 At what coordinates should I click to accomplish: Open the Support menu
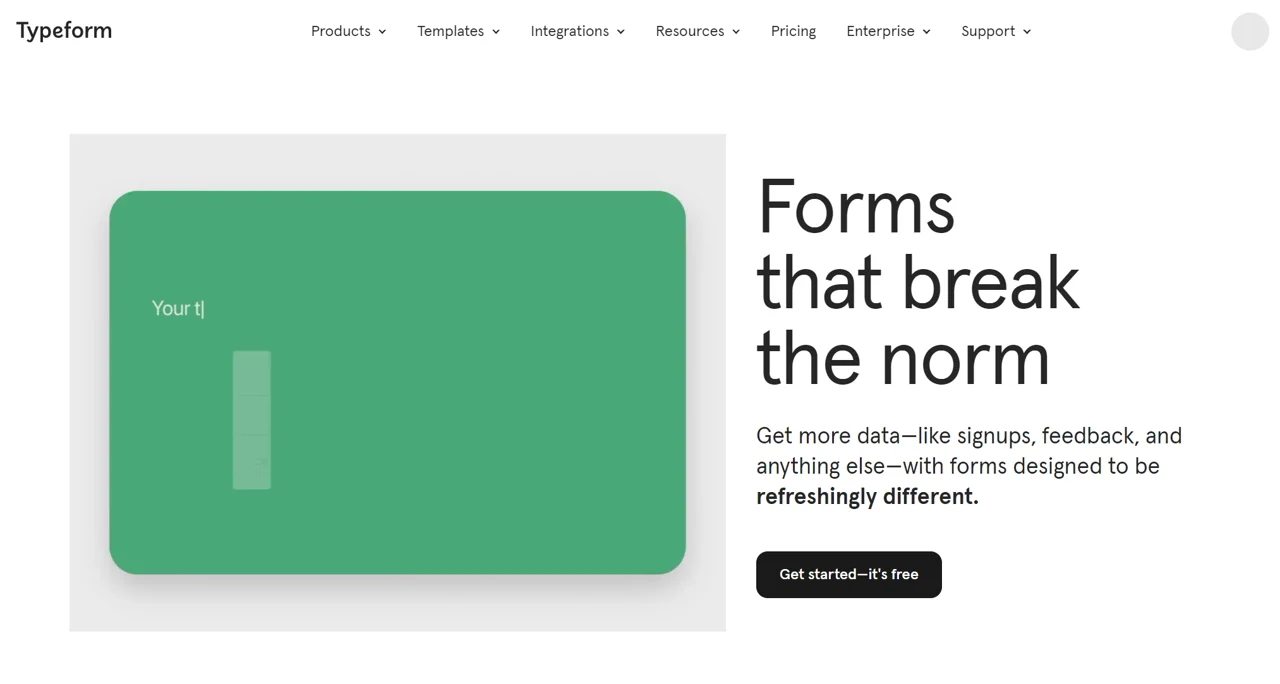click(996, 31)
